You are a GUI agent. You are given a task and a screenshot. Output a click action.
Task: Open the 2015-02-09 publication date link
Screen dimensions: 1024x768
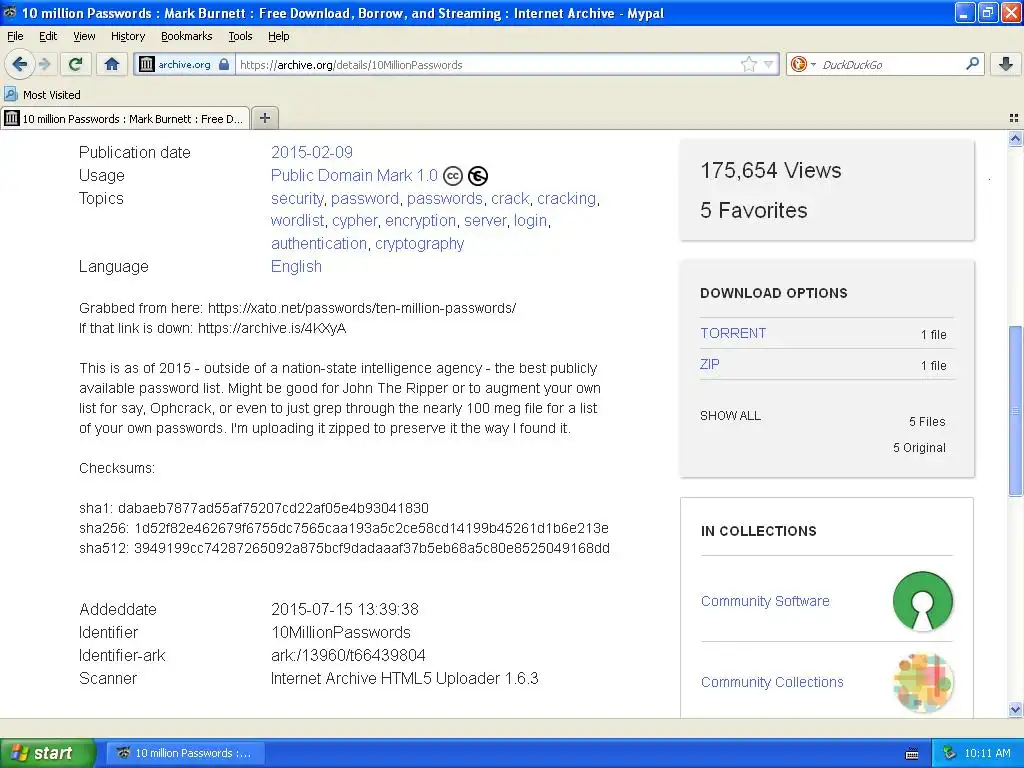(x=312, y=152)
